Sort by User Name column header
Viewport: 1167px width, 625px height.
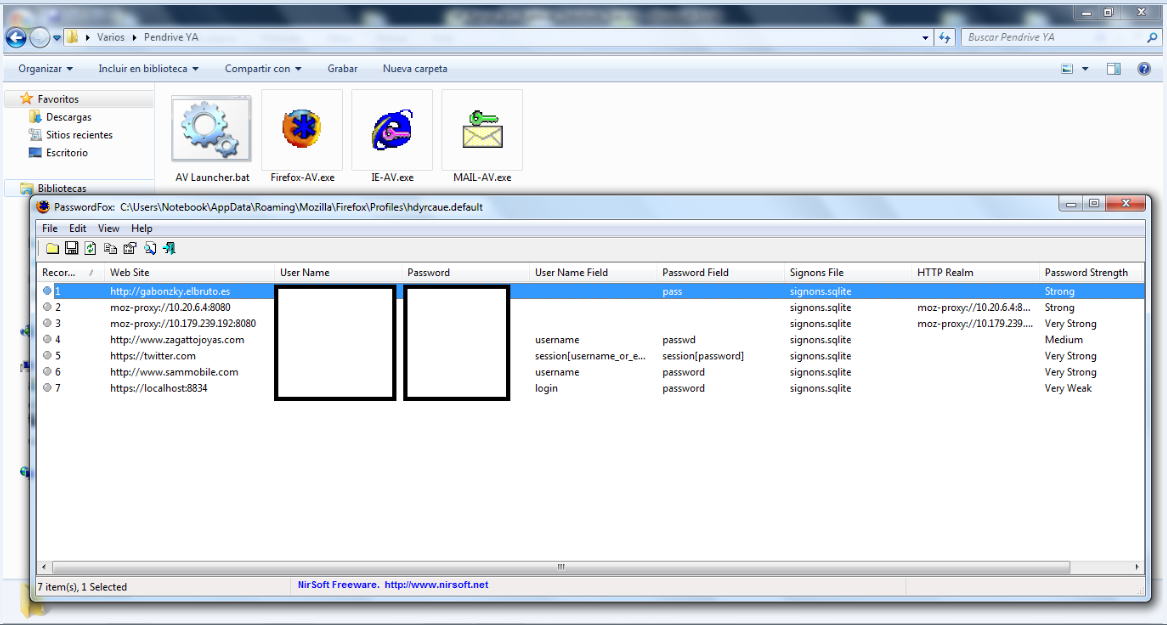tap(338, 272)
